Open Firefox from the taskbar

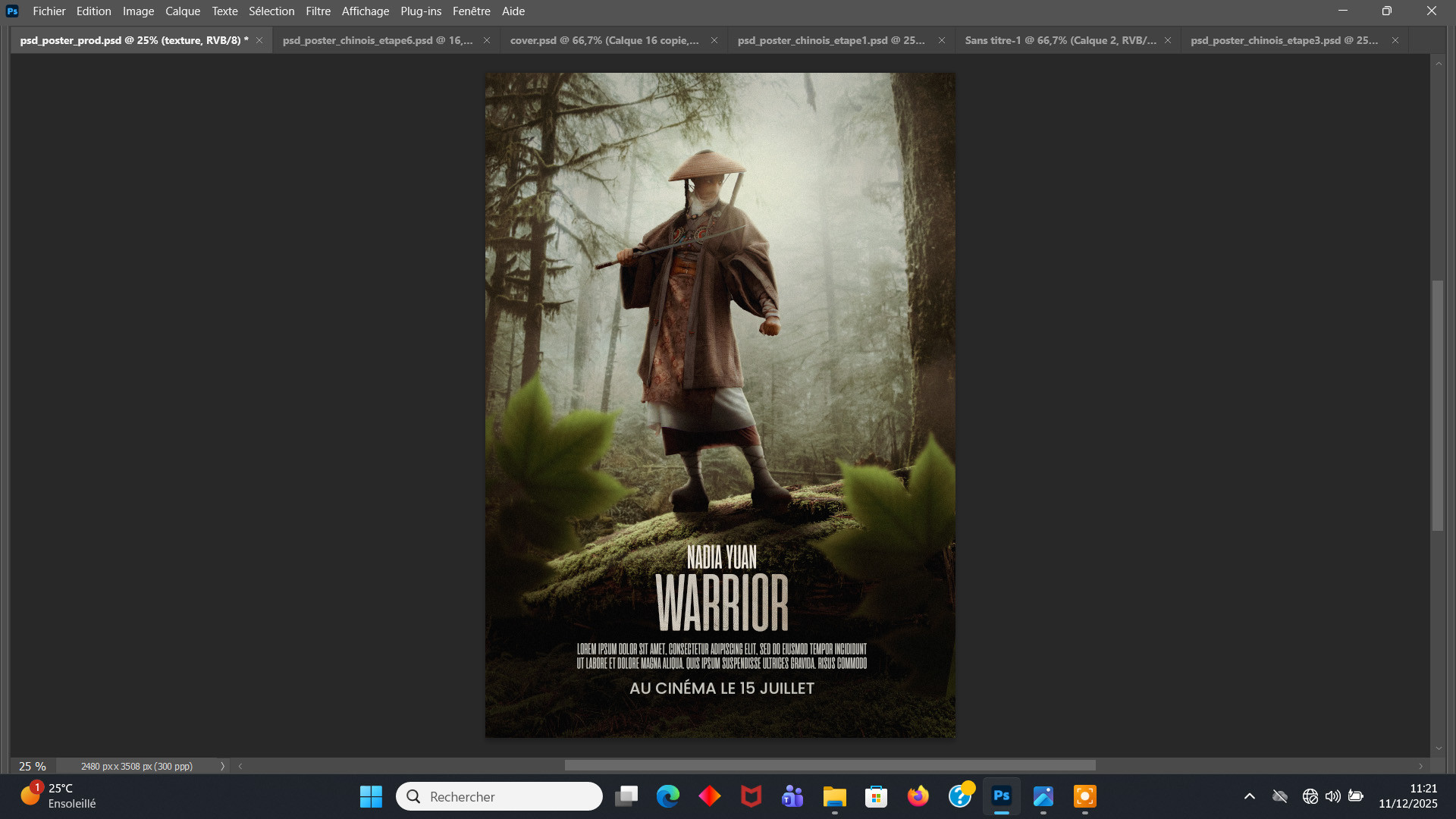pyautogui.click(x=918, y=796)
